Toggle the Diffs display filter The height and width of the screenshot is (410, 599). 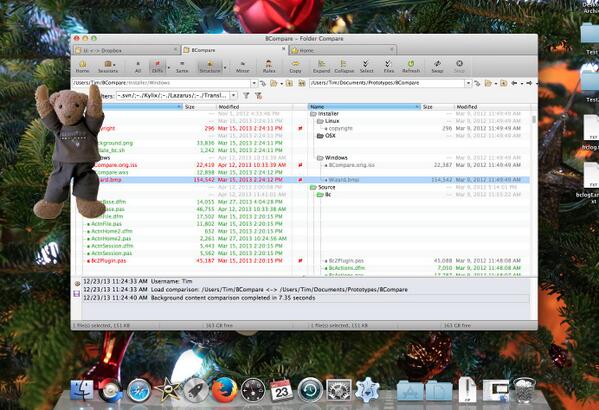[157, 66]
